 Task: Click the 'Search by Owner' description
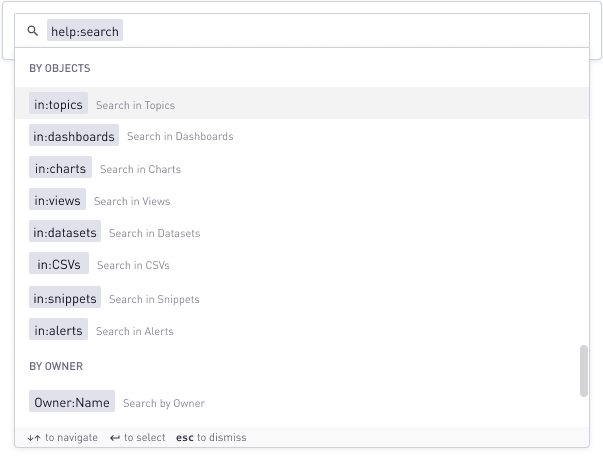point(164,403)
